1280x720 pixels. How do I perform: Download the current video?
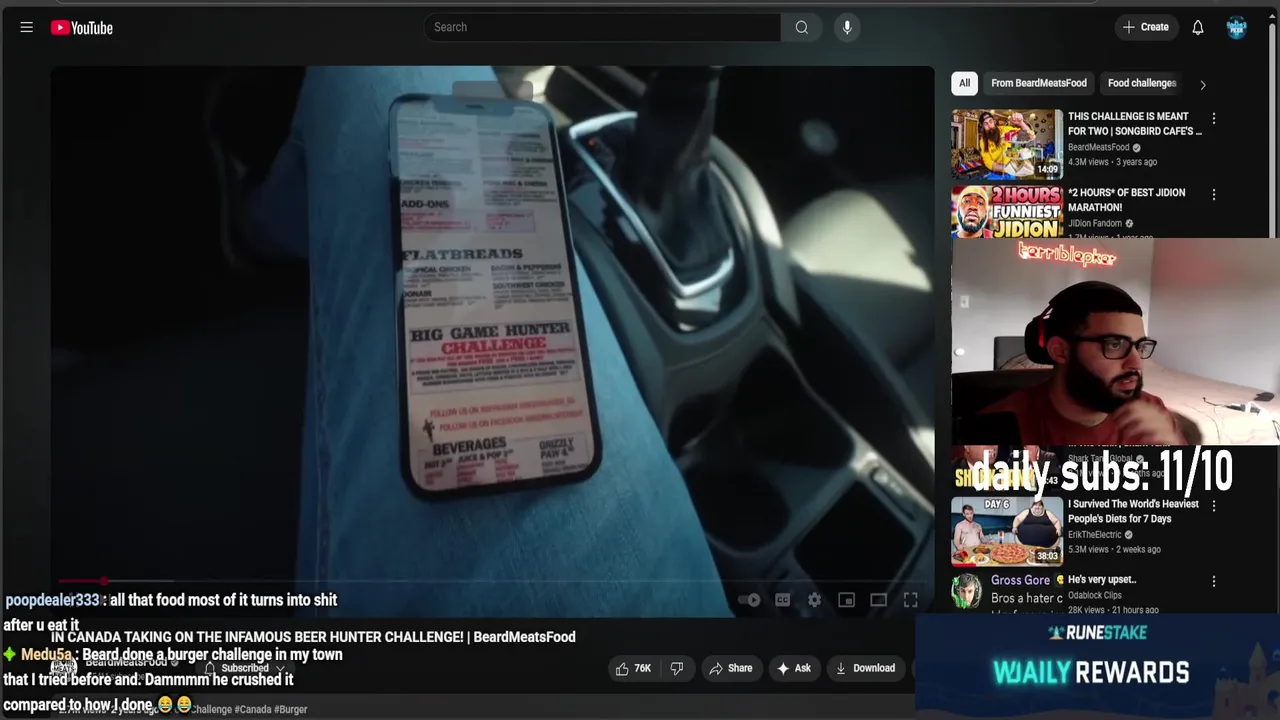click(866, 668)
